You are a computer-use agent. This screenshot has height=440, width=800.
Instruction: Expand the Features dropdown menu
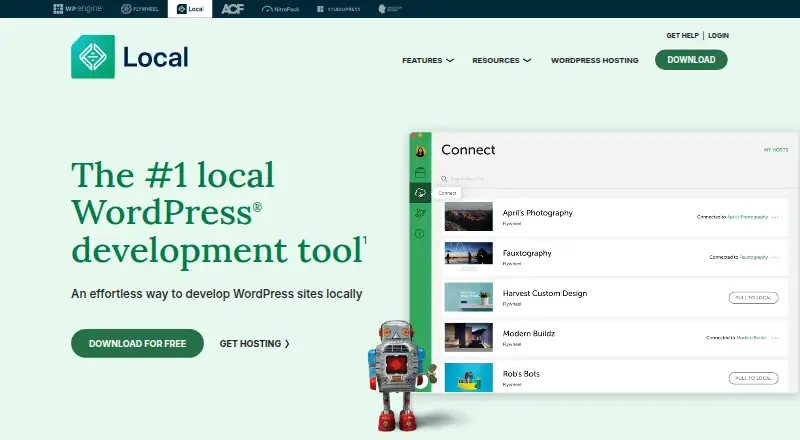428,60
